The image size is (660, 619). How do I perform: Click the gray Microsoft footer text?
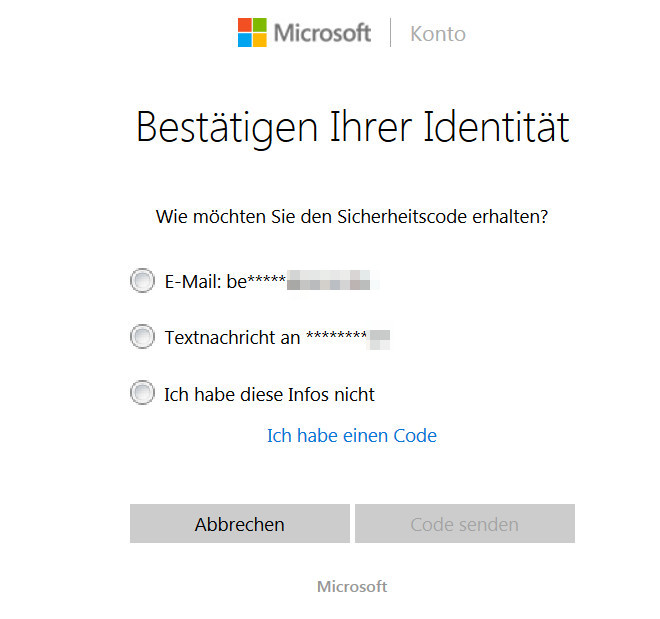(x=352, y=587)
